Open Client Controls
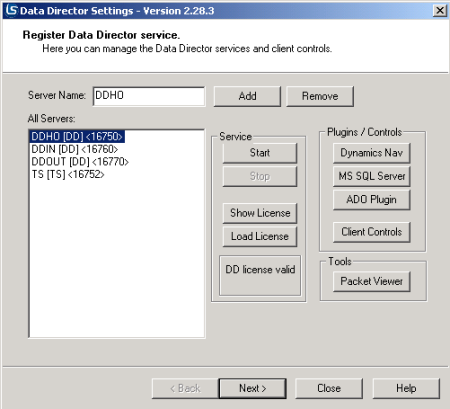This screenshot has width=450, height=409. [x=371, y=232]
